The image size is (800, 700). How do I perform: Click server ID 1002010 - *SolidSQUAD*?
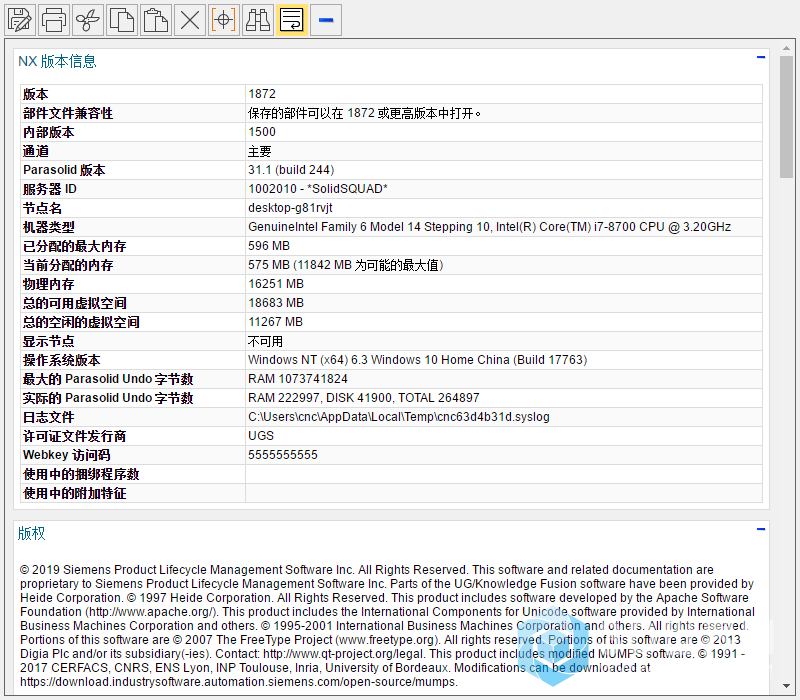[318, 189]
